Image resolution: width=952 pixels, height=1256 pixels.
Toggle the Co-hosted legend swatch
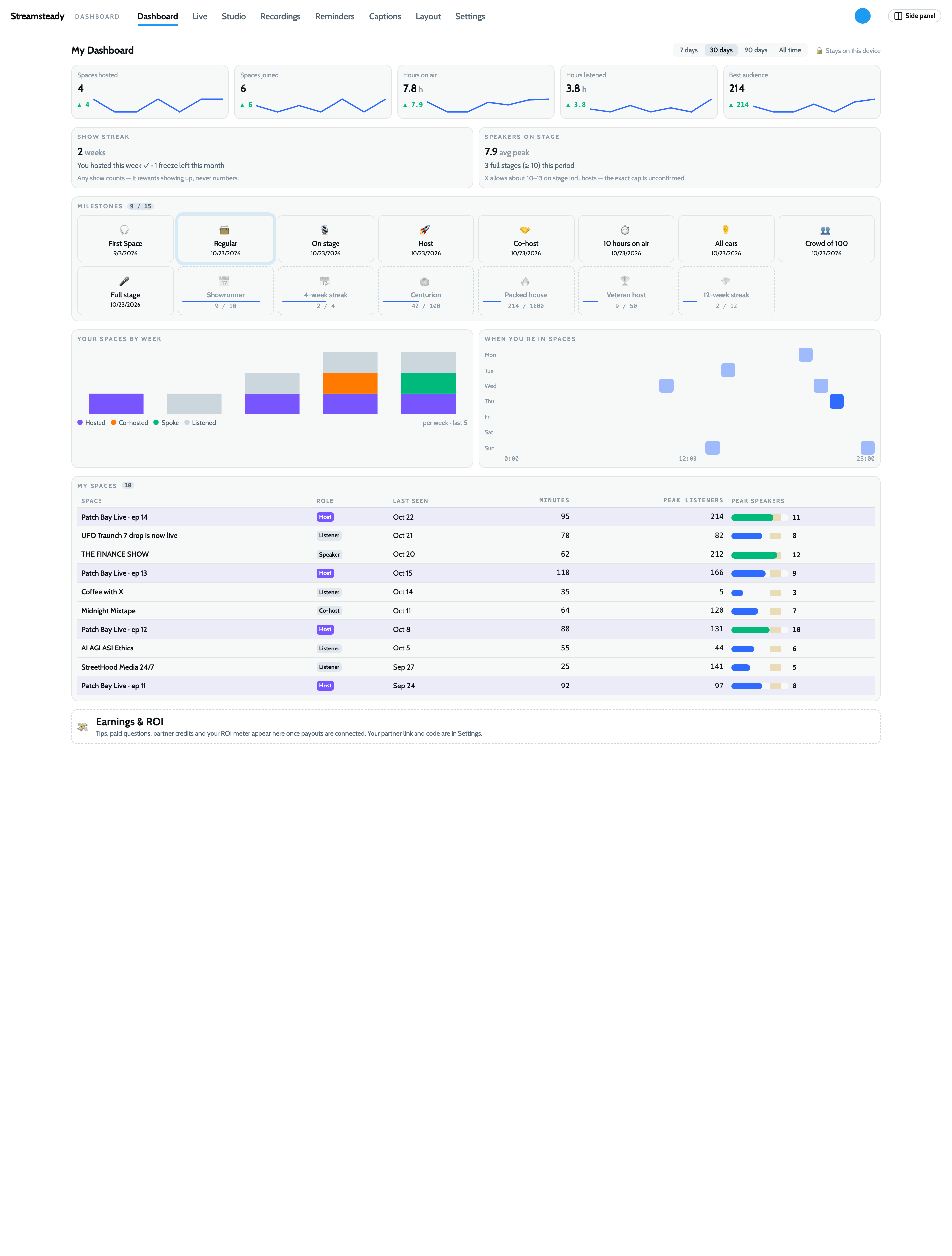point(114,422)
